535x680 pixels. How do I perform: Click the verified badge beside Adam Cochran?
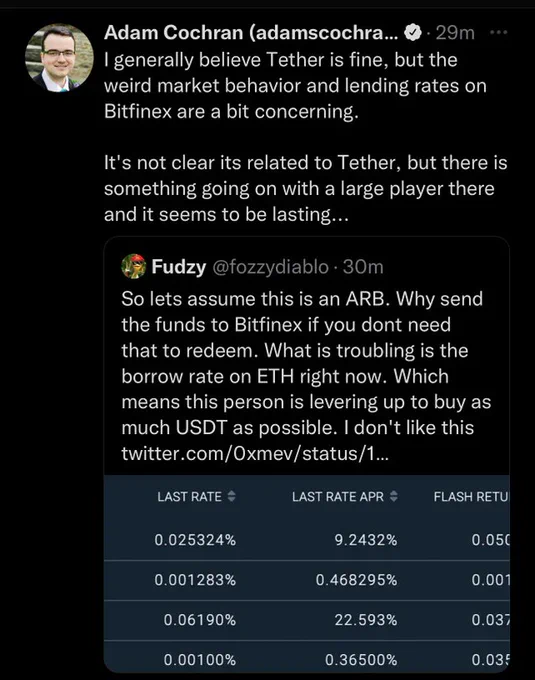pyautogui.click(x=413, y=33)
